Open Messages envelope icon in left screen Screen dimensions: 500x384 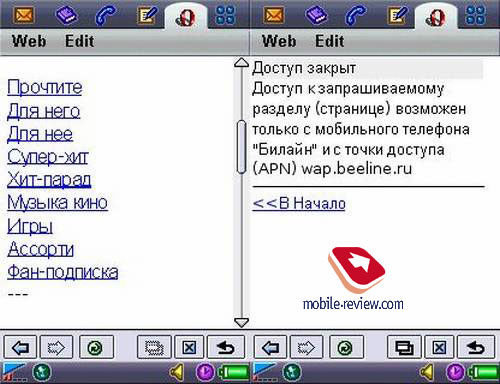tap(24, 15)
